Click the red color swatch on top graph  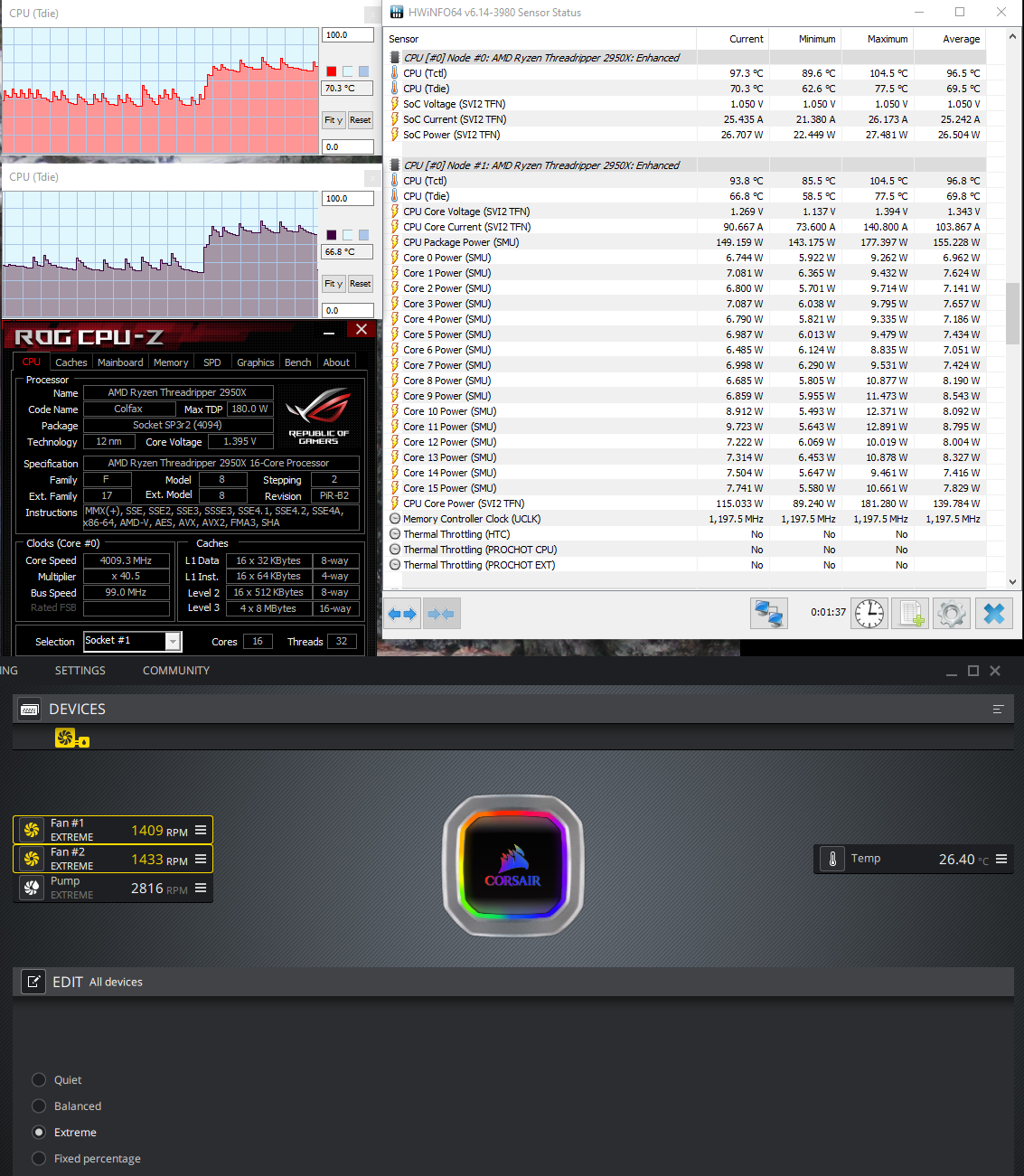coord(332,71)
